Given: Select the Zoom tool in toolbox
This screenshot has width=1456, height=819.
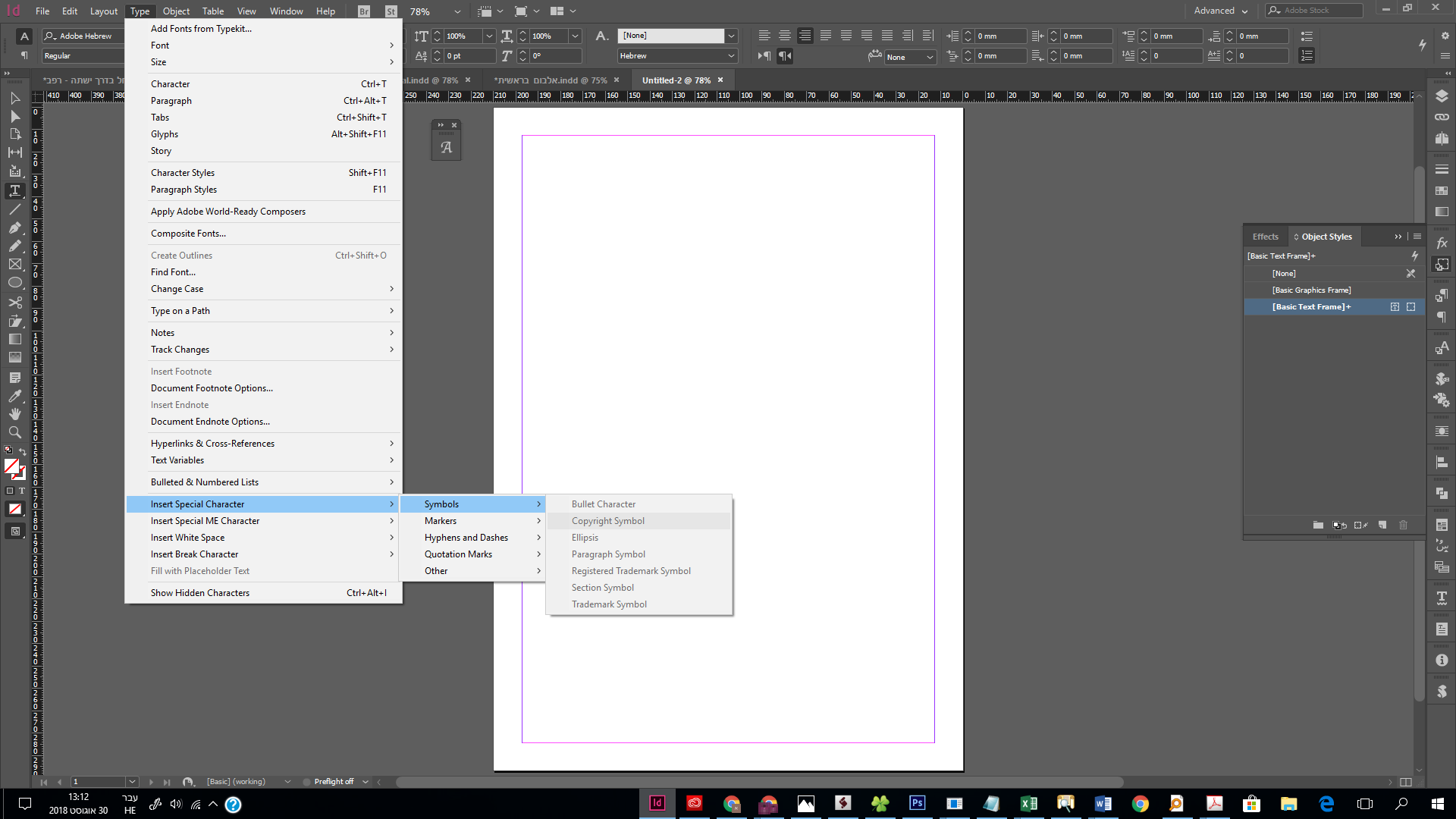Looking at the screenshot, I should (x=14, y=432).
